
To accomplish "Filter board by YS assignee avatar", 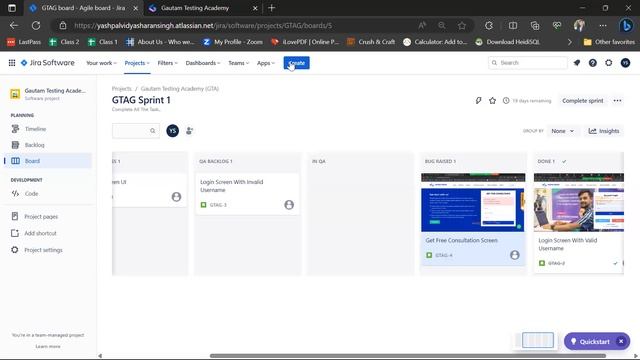I will (x=173, y=131).
